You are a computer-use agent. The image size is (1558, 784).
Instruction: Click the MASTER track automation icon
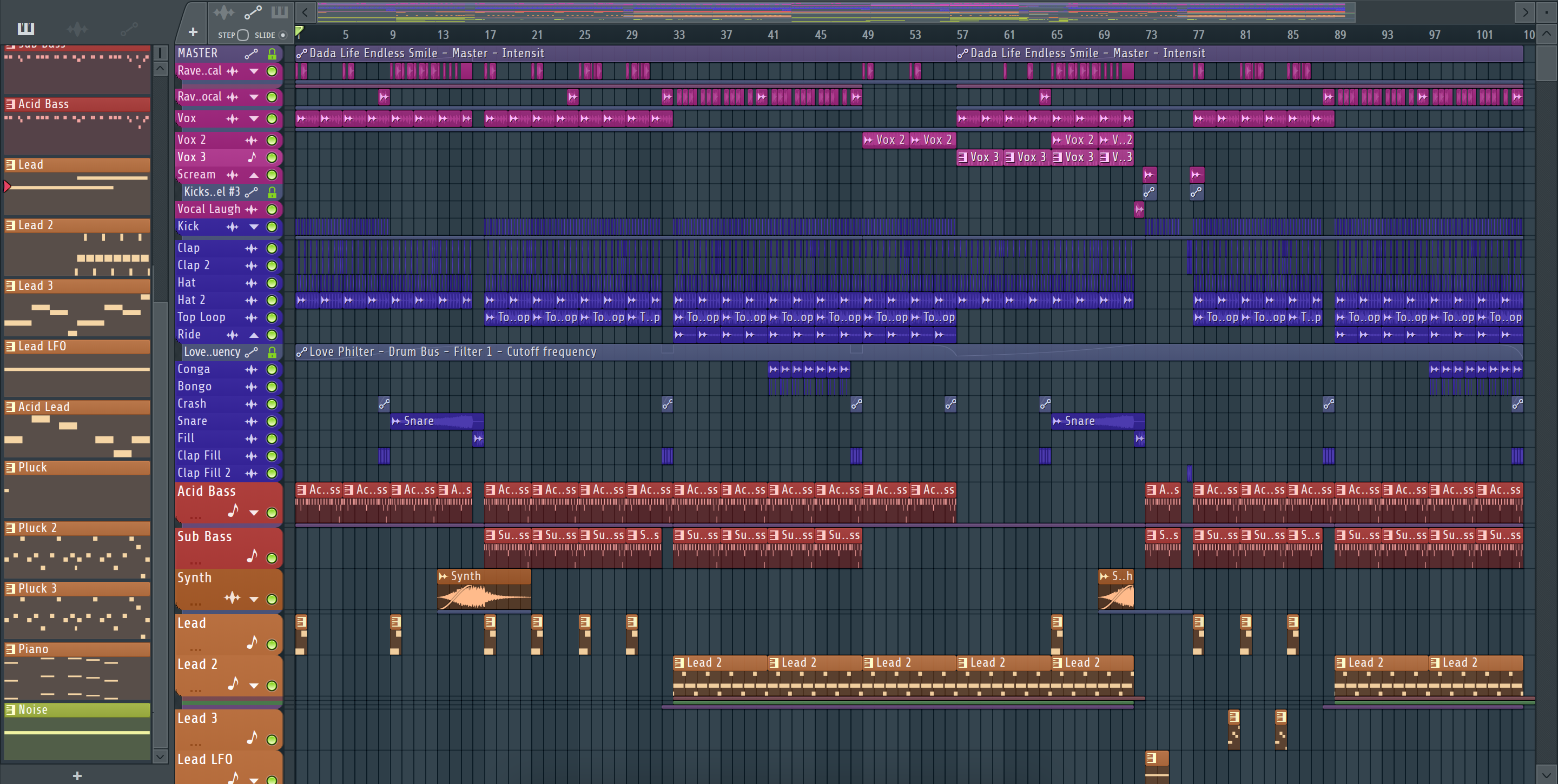click(x=251, y=54)
